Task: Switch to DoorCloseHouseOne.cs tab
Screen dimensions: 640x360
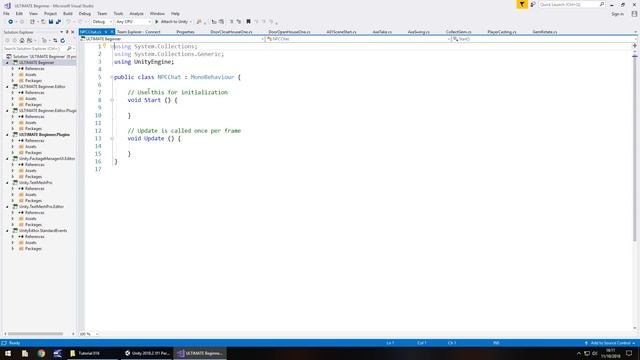Action: (231, 31)
